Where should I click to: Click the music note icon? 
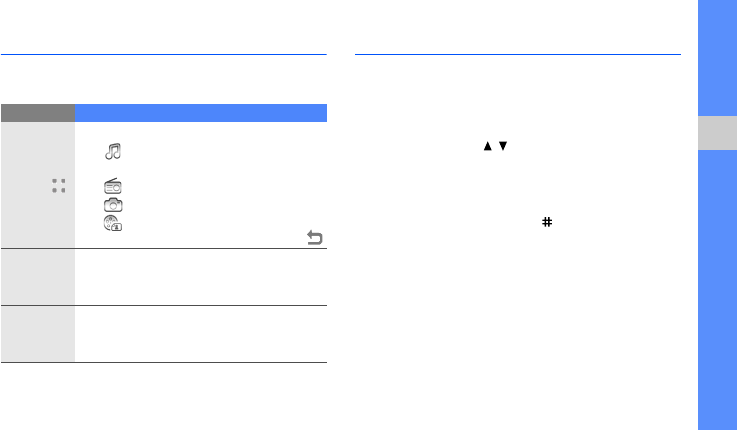coord(113,151)
